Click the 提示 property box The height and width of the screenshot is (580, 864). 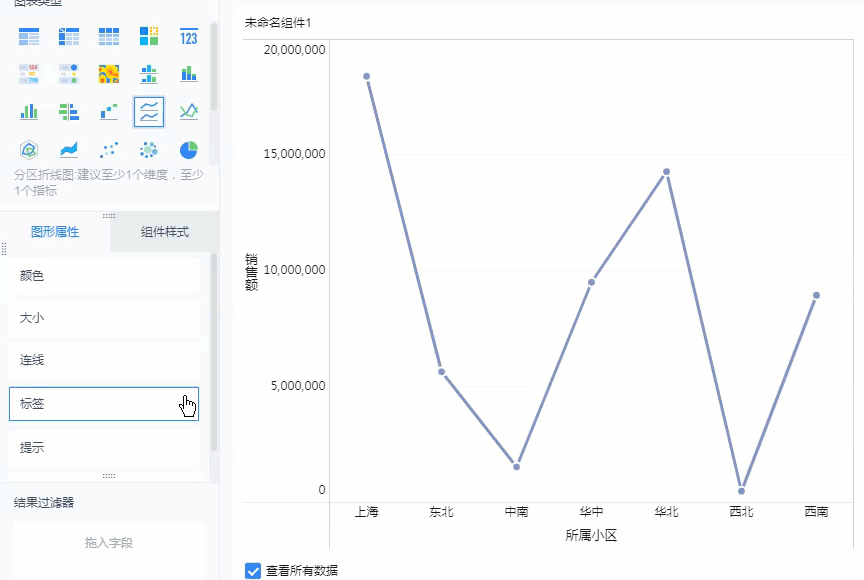pyautogui.click(x=104, y=448)
